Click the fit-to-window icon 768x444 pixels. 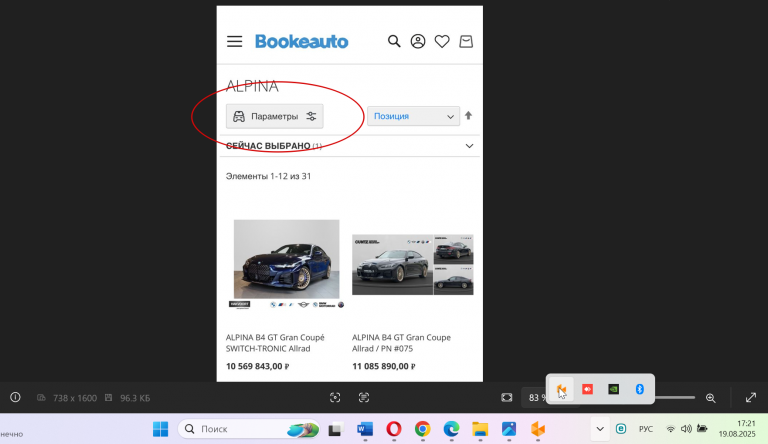507,397
